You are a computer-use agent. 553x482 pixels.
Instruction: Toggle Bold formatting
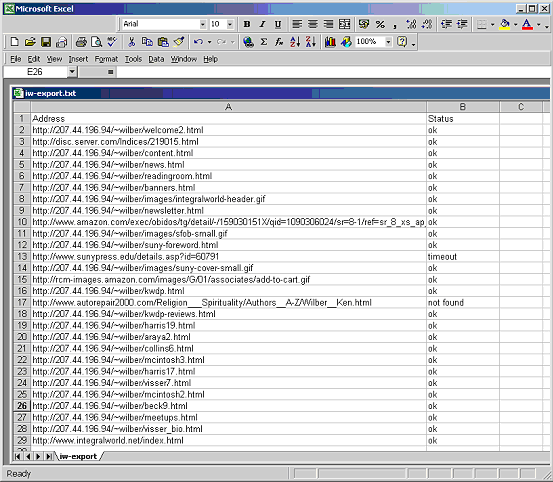click(247, 24)
